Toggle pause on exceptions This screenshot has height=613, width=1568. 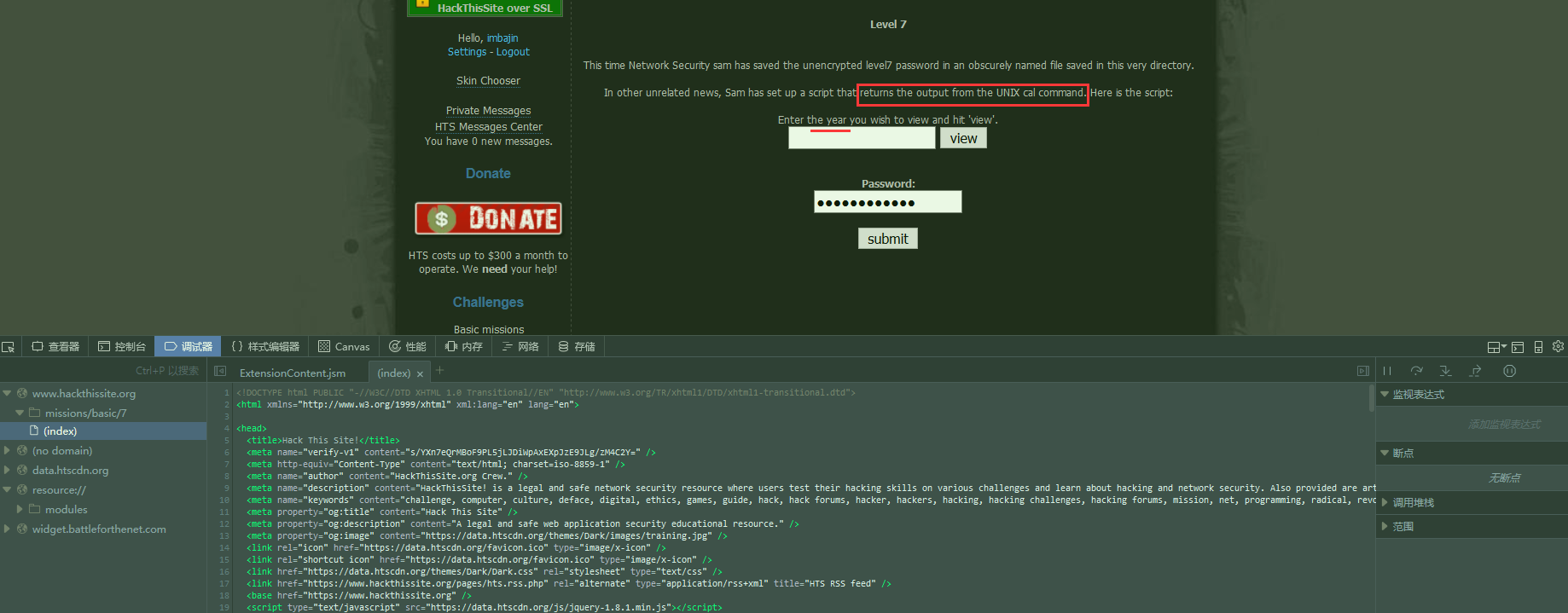1509,371
